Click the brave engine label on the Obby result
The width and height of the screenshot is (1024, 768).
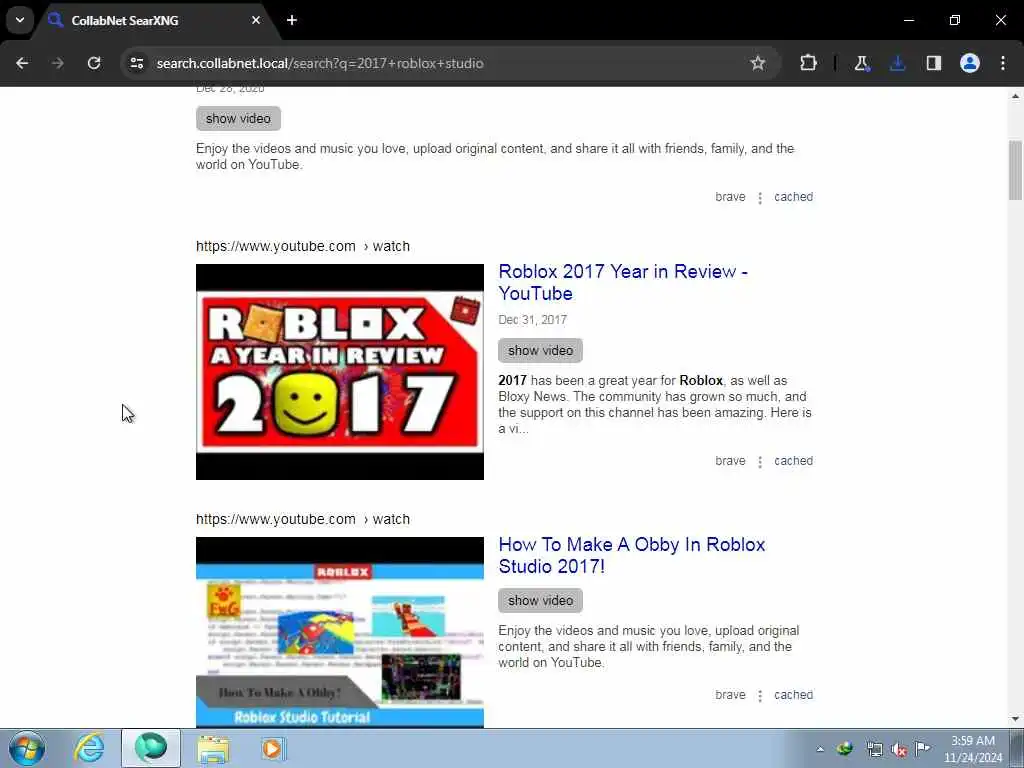[x=730, y=695]
